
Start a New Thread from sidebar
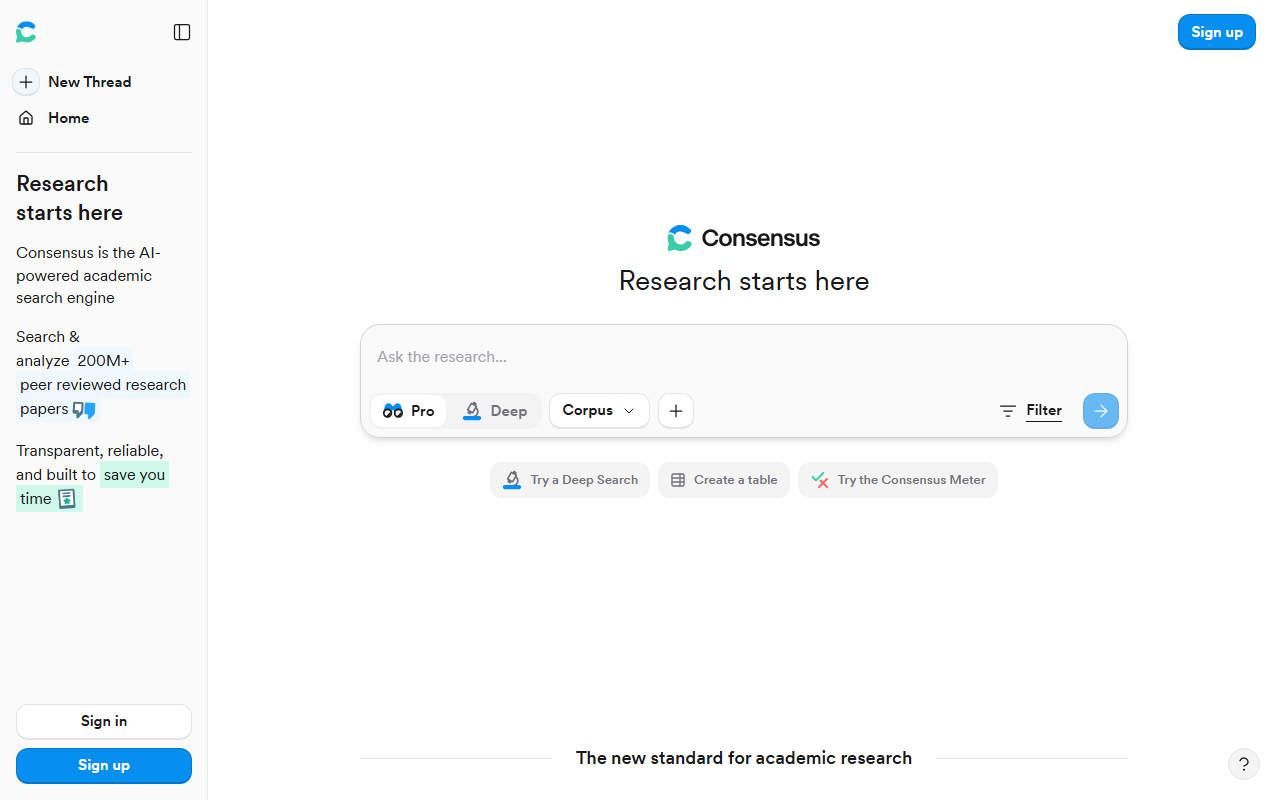(x=90, y=82)
